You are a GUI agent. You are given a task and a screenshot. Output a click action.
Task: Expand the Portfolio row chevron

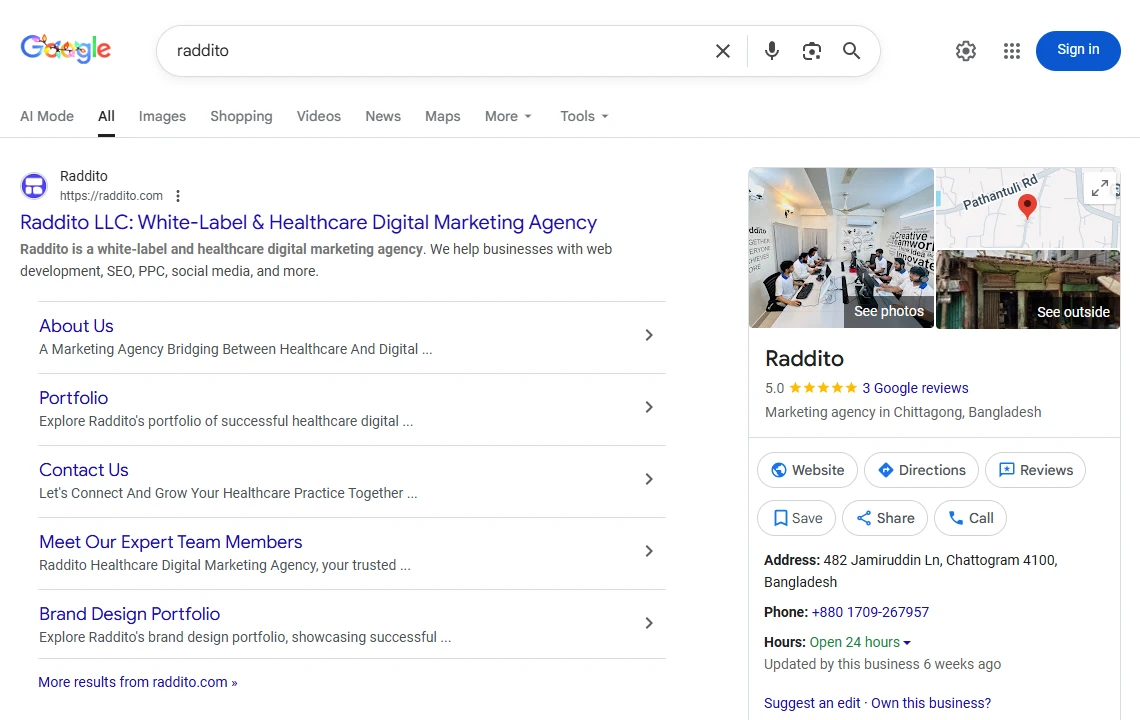click(x=649, y=407)
